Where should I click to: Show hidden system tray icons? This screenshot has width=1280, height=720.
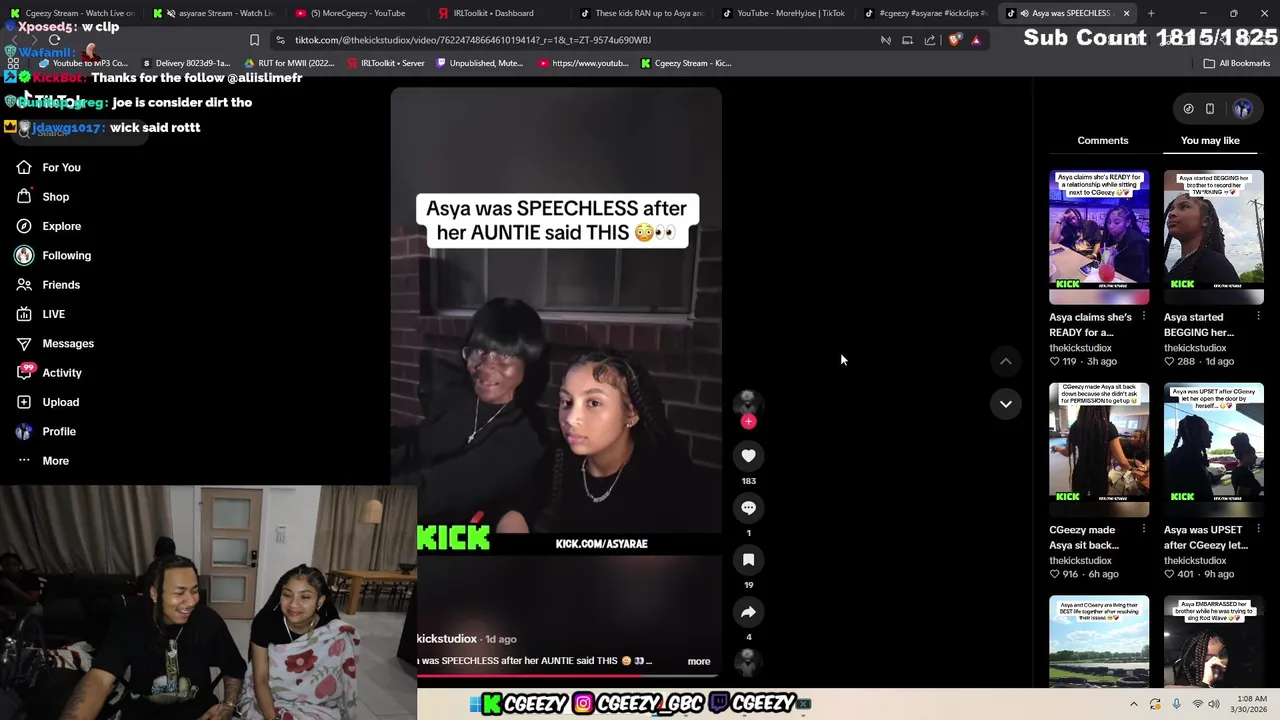coord(1133,704)
